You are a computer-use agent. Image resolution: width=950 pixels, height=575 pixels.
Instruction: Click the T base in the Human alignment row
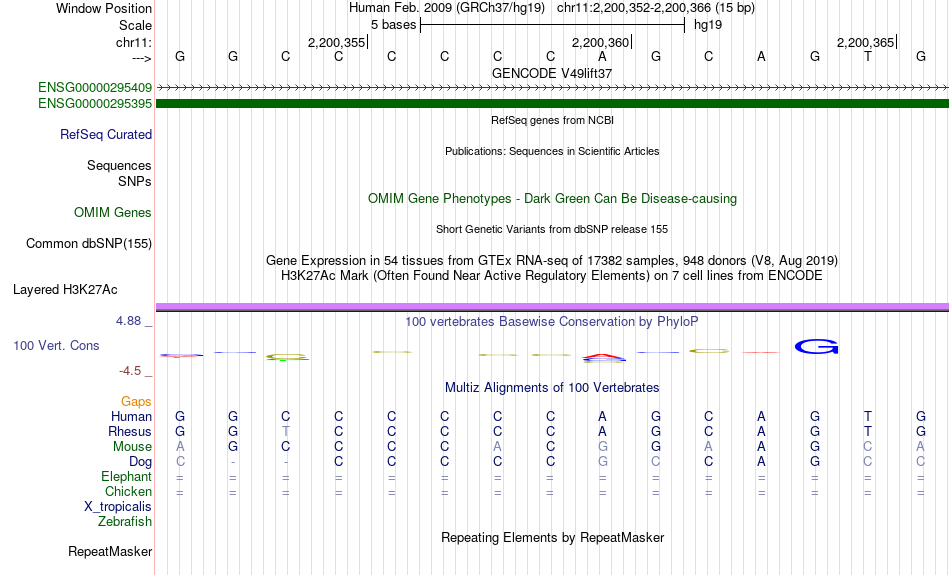(x=868, y=416)
